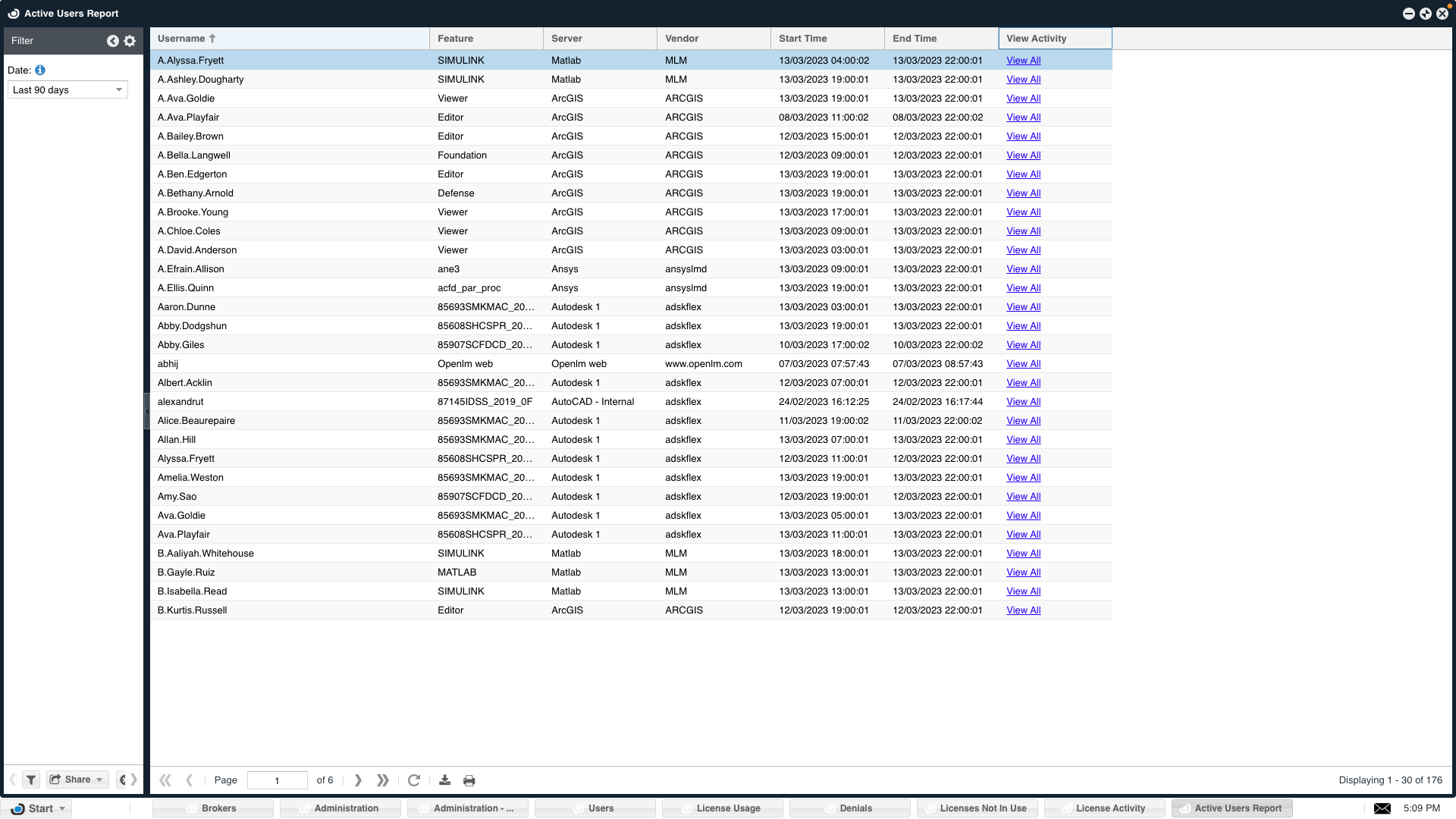The width and height of the screenshot is (1456, 819).
Task: Jump to the last page
Action: 383,780
